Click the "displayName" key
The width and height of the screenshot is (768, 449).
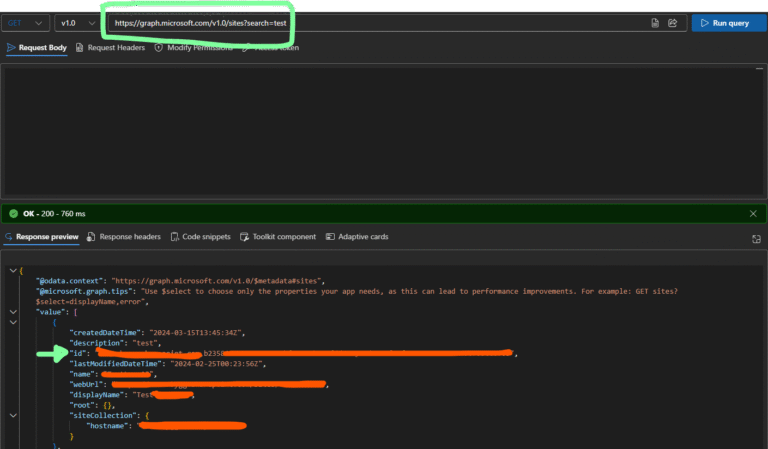(96, 395)
